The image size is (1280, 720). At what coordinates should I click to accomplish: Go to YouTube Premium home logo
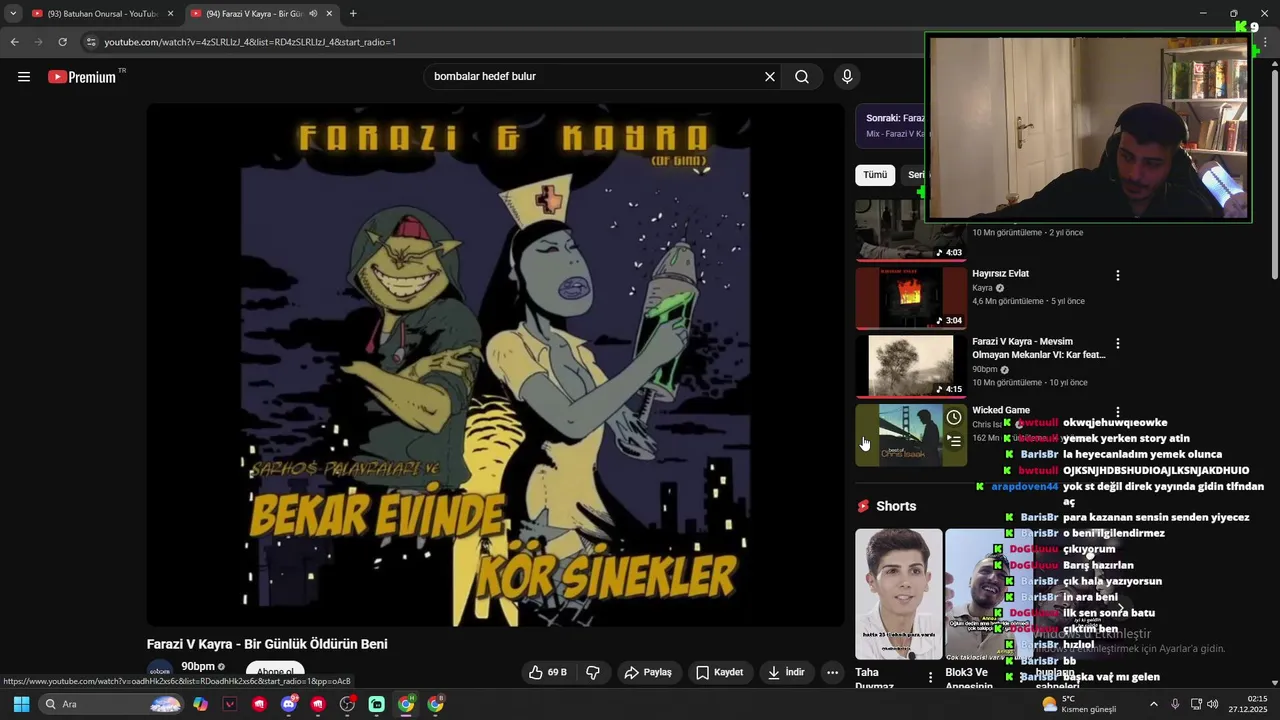click(82, 77)
